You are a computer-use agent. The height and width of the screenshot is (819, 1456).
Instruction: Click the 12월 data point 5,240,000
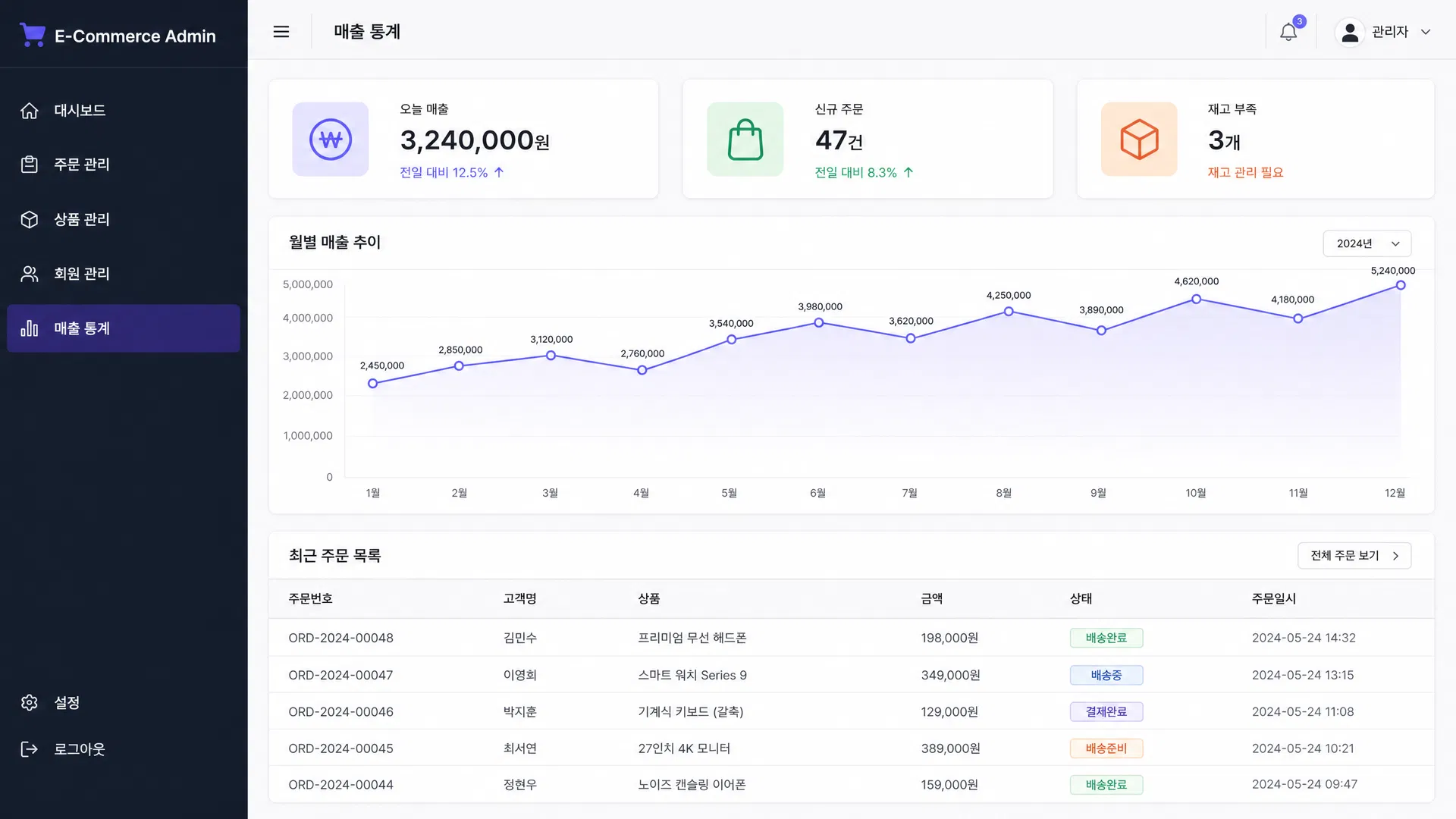click(x=1401, y=285)
